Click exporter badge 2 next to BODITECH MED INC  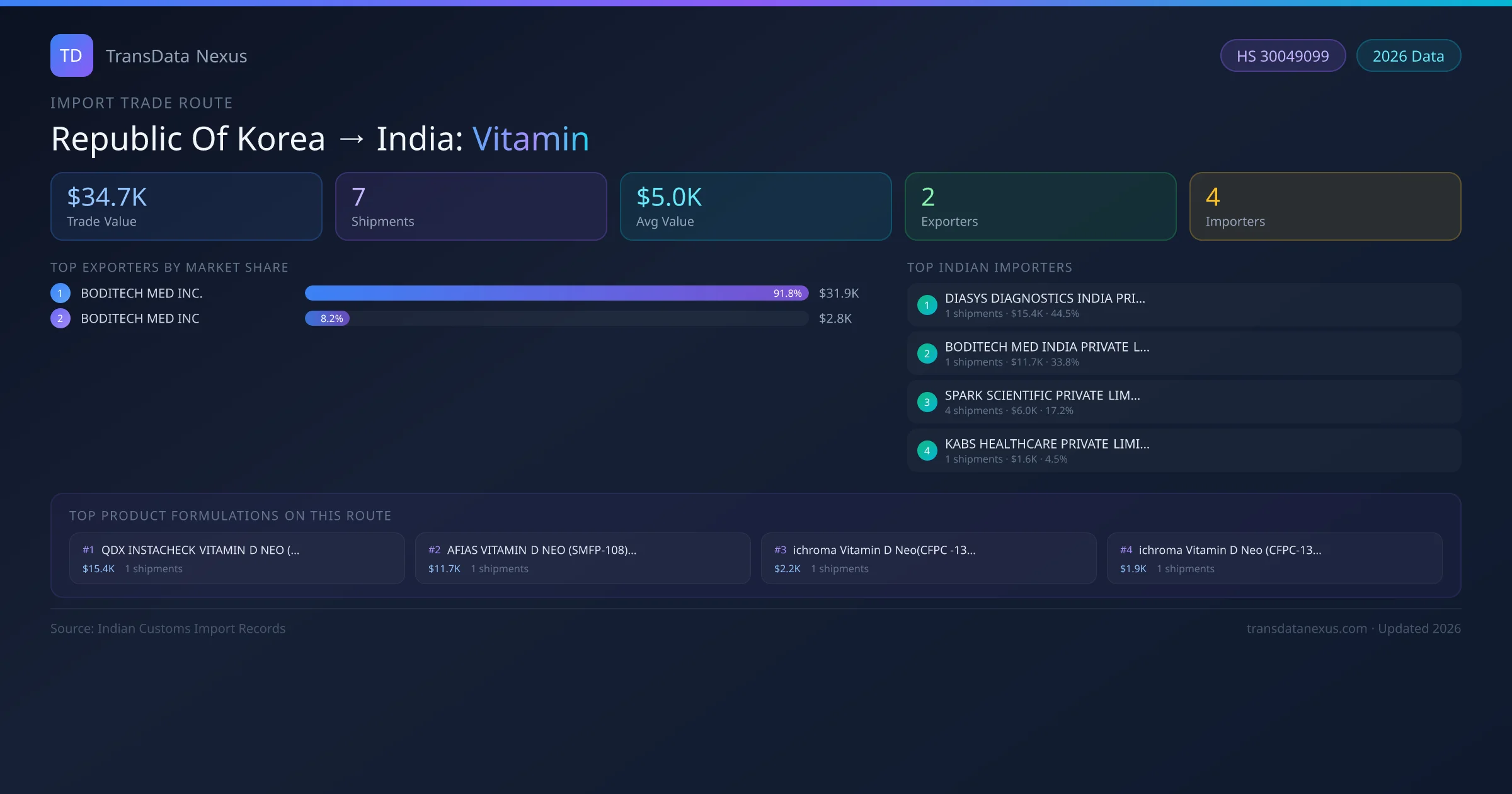pyautogui.click(x=60, y=318)
